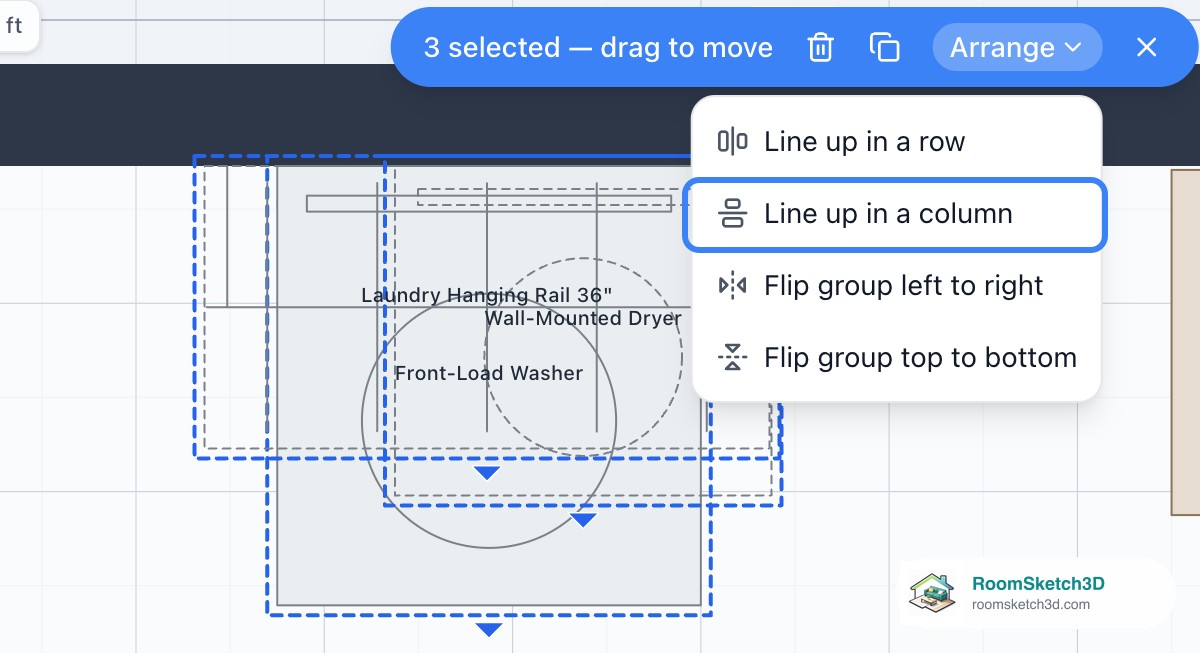
Task: Choose Flip group left to right
Action: click(x=896, y=286)
